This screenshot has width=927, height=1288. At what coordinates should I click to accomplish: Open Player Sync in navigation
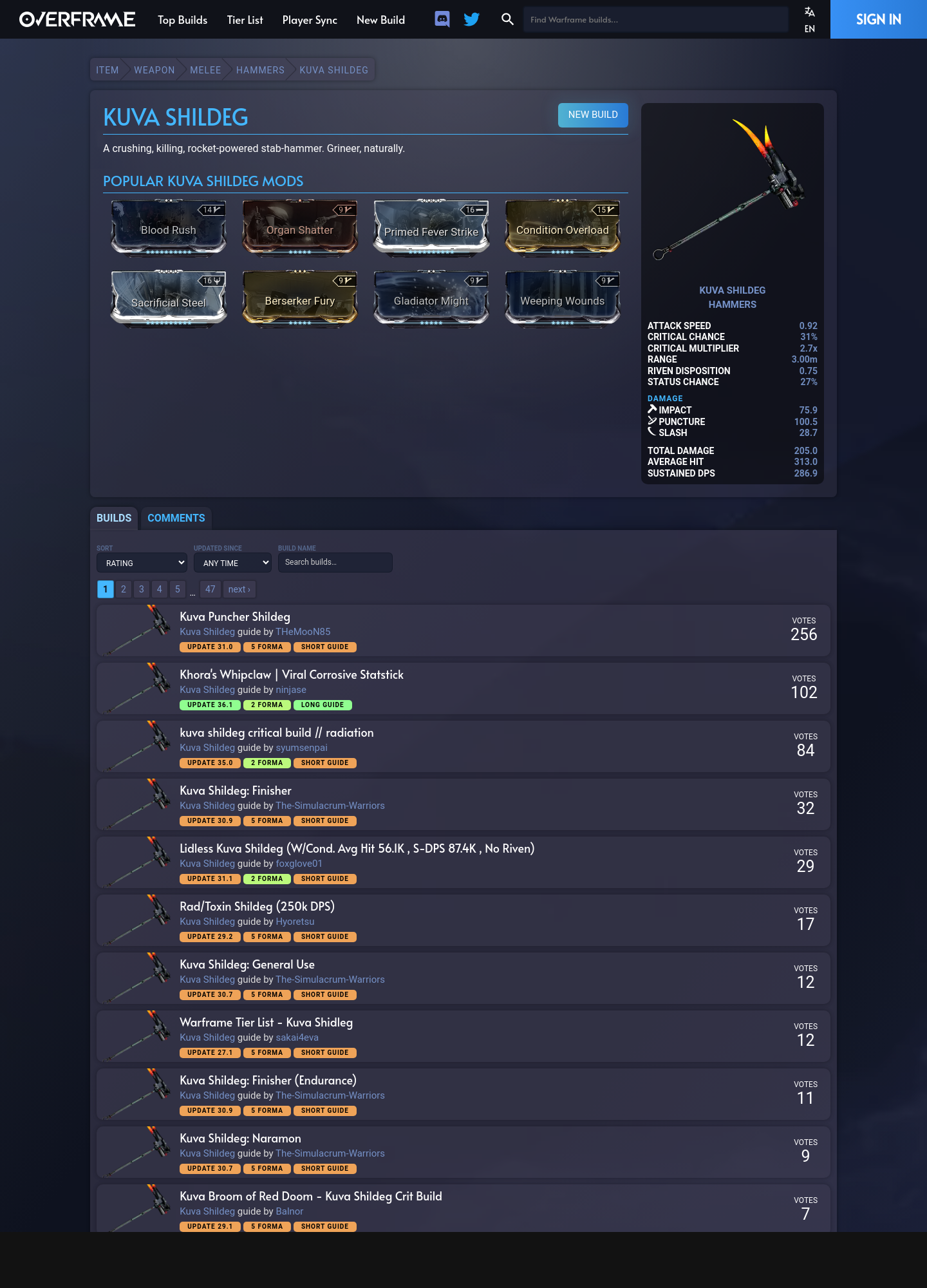pyautogui.click(x=310, y=20)
